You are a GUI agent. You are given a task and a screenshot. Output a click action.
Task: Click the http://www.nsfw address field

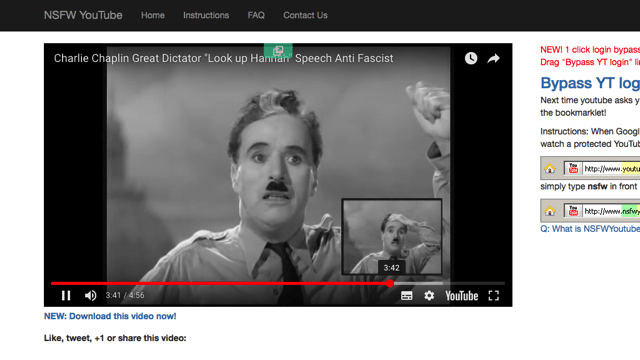[x=611, y=211]
